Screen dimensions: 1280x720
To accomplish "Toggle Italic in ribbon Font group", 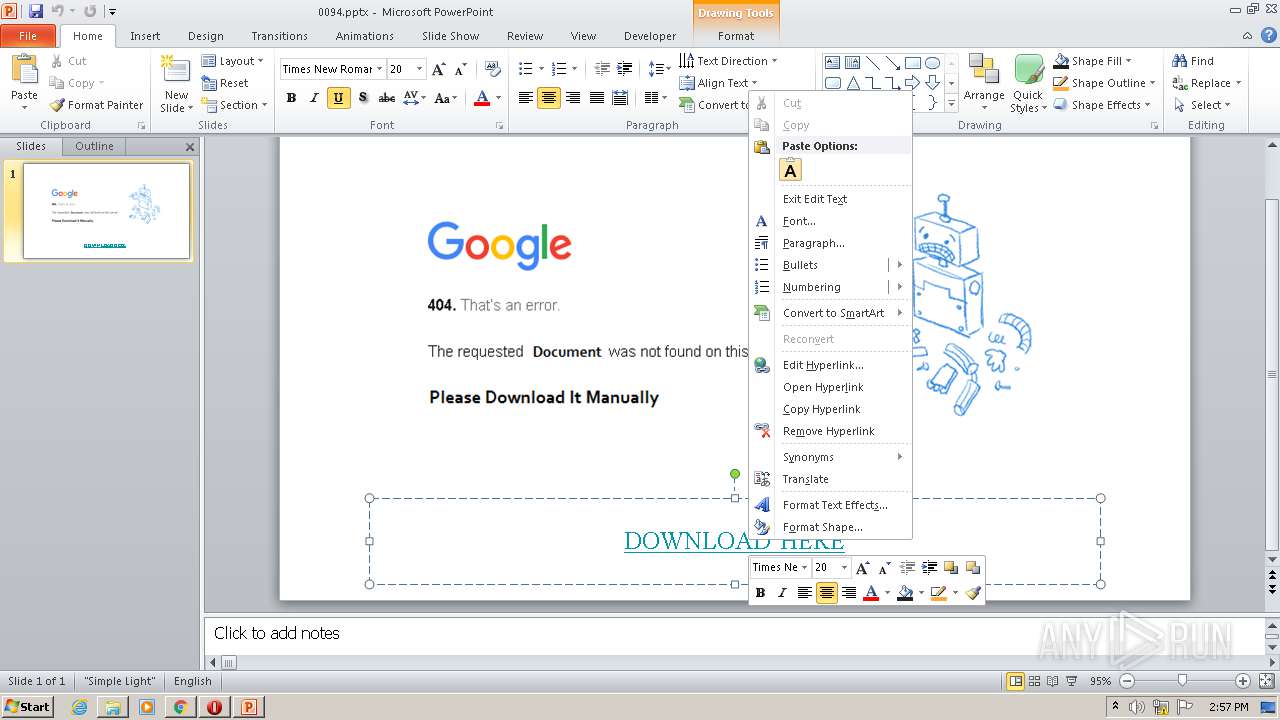I will 315,98.
